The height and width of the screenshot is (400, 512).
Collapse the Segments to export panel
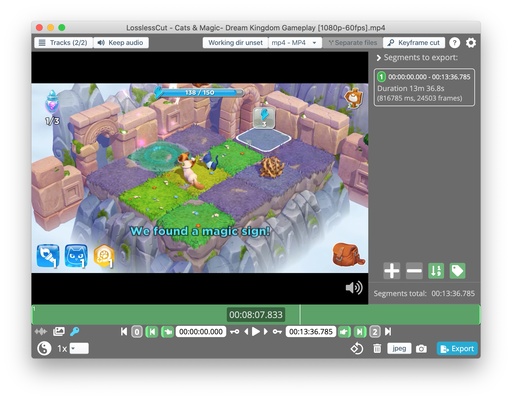[x=379, y=58]
